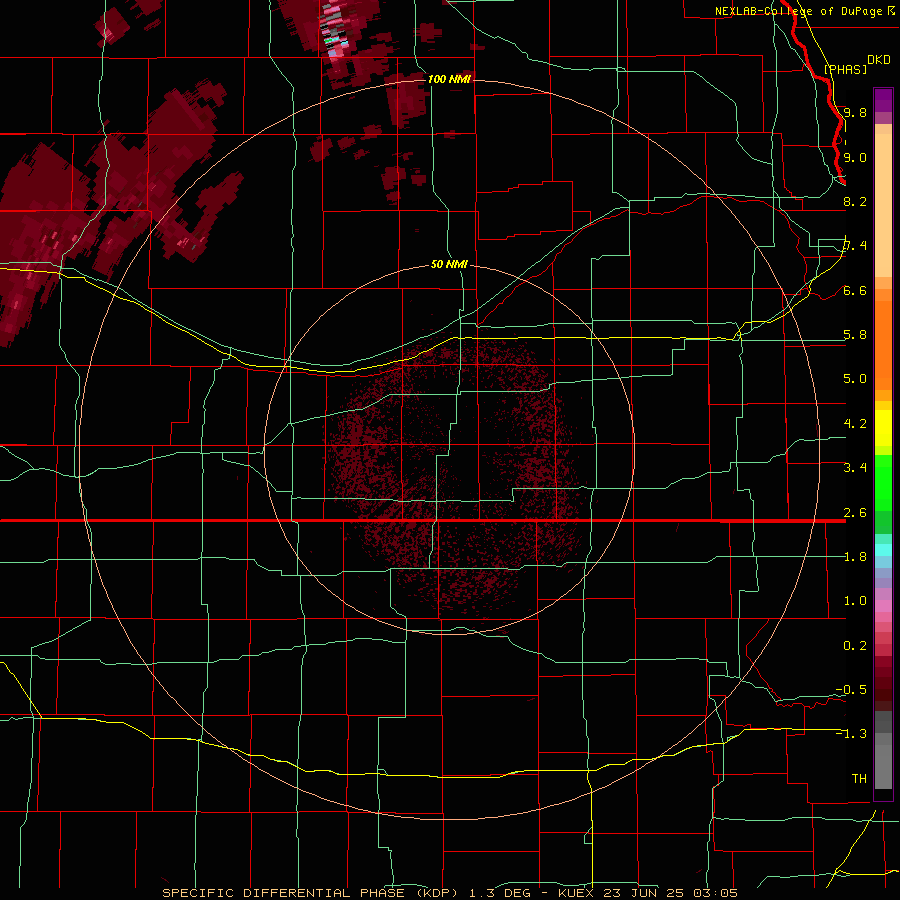Click the cyan band of the color bar
The width and height of the screenshot is (900, 900).
coord(883,550)
